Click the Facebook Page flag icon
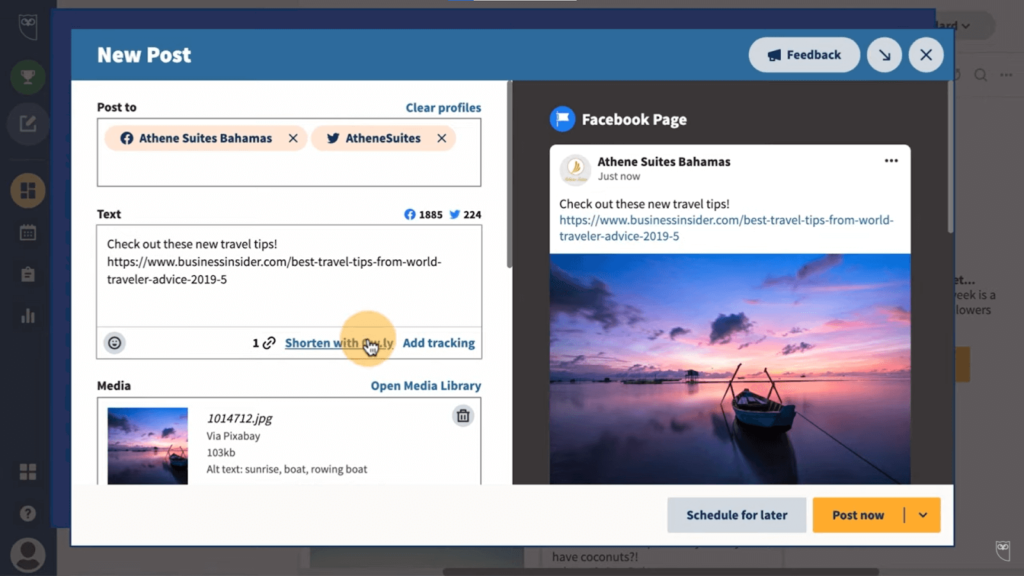1024x576 pixels. click(562, 119)
